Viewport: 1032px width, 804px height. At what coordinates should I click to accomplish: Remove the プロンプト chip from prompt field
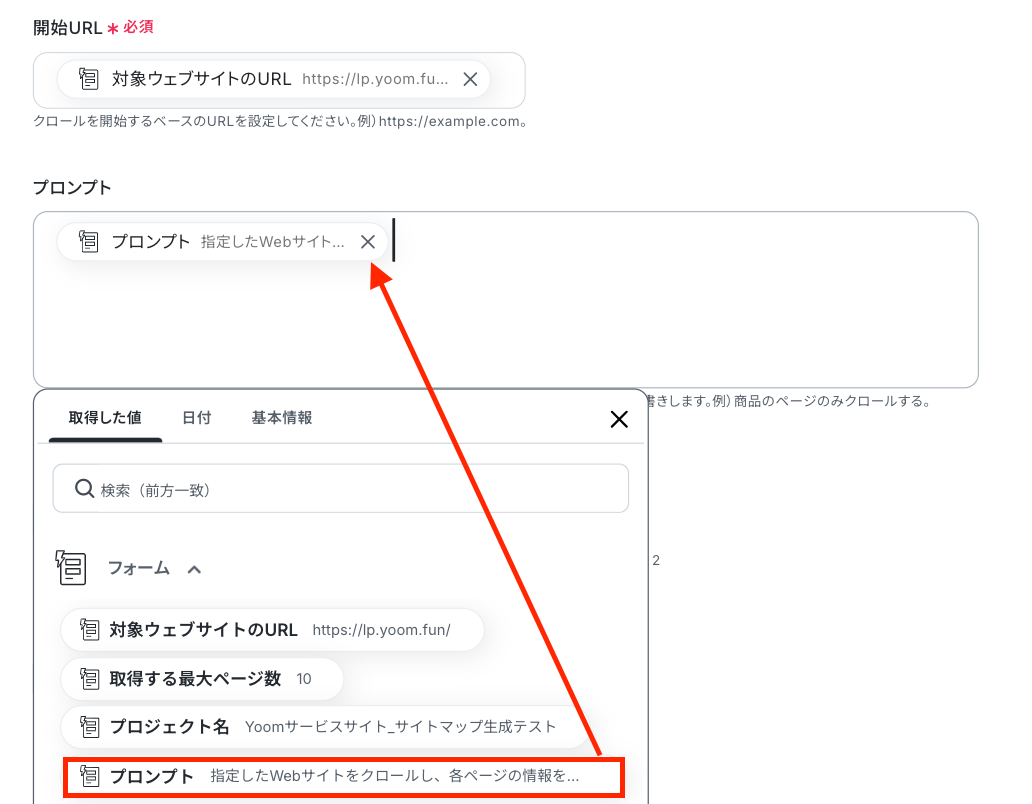[x=368, y=242]
